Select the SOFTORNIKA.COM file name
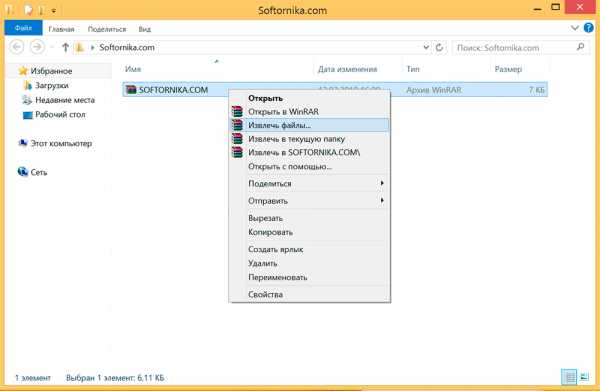 (x=173, y=90)
